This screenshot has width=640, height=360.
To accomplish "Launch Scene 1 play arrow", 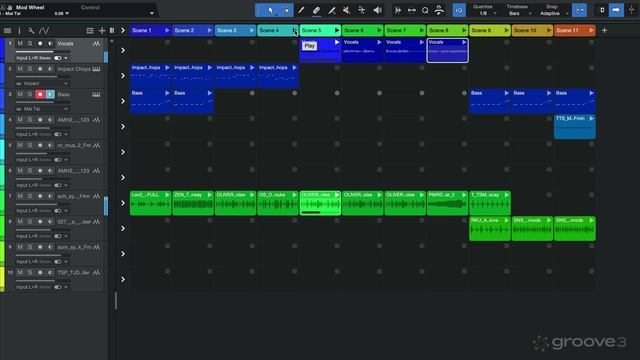I will (x=167, y=30).
